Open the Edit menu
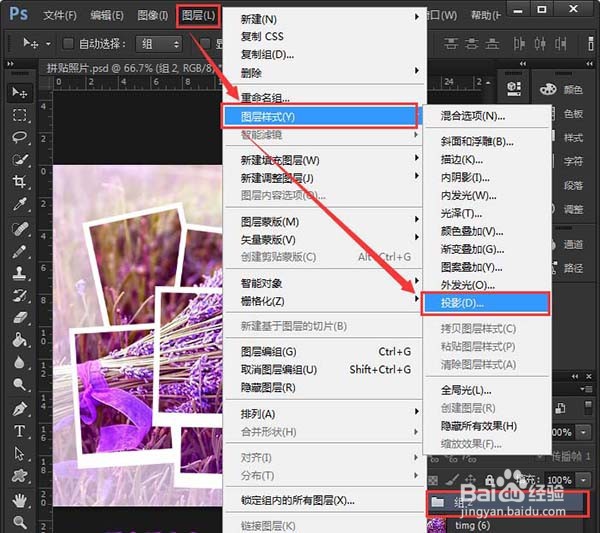 pos(107,15)
